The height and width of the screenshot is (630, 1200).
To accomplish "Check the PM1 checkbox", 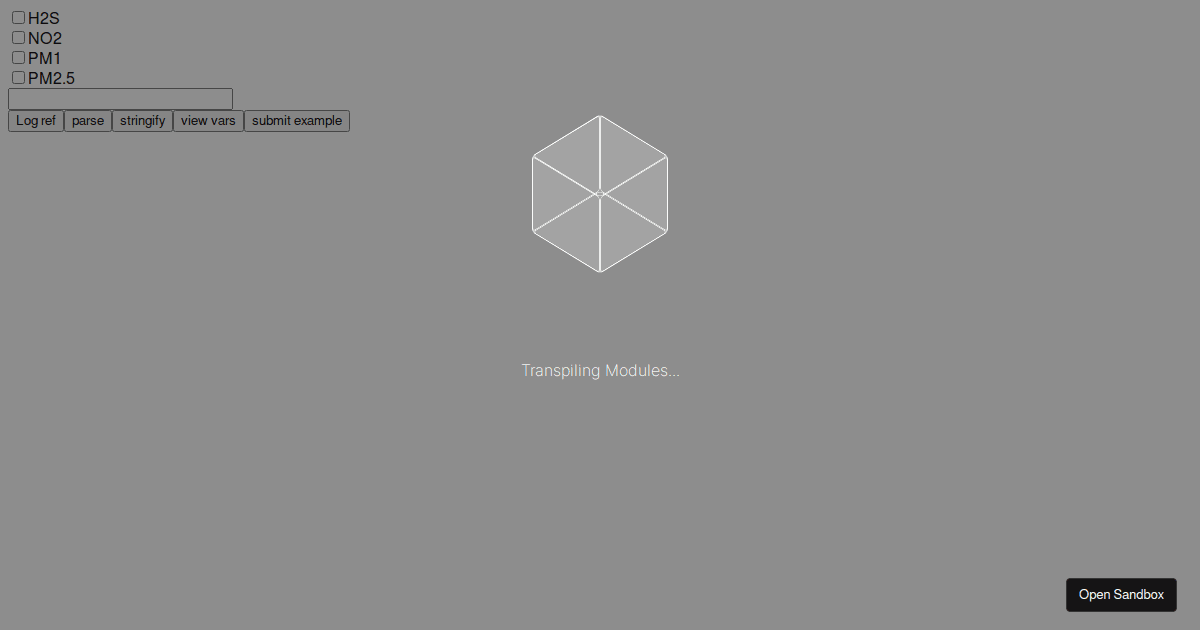I will [18, 58].
